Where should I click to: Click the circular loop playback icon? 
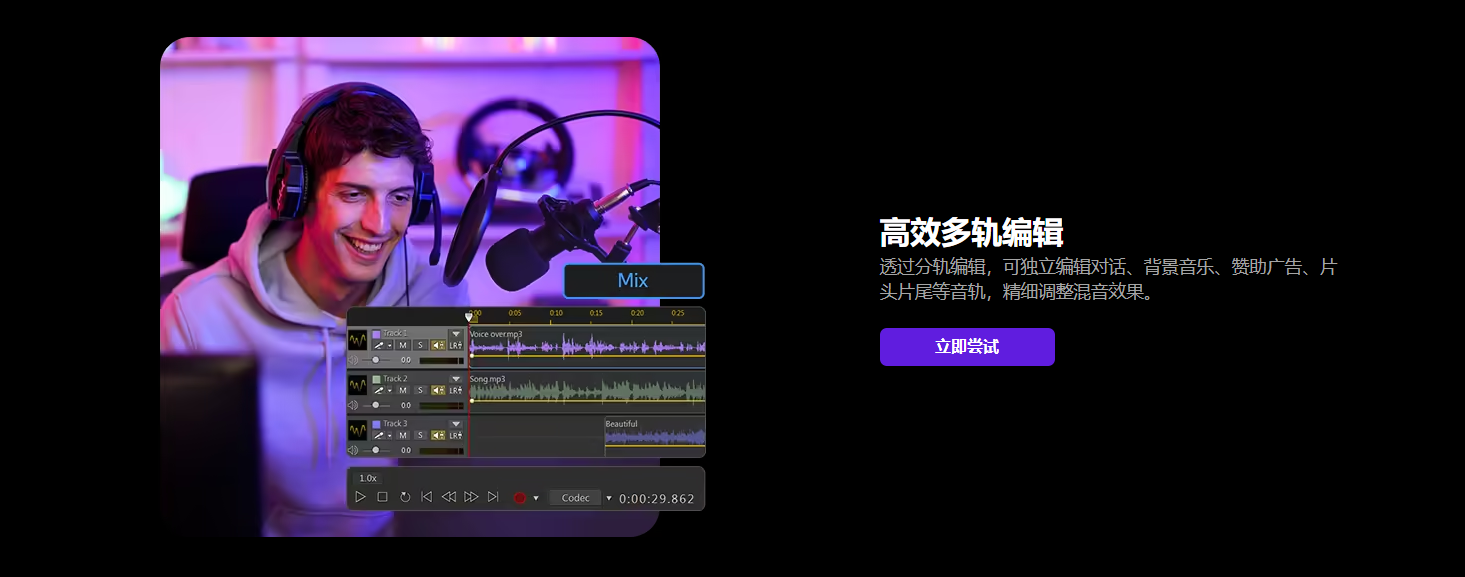tap(405, 497)
